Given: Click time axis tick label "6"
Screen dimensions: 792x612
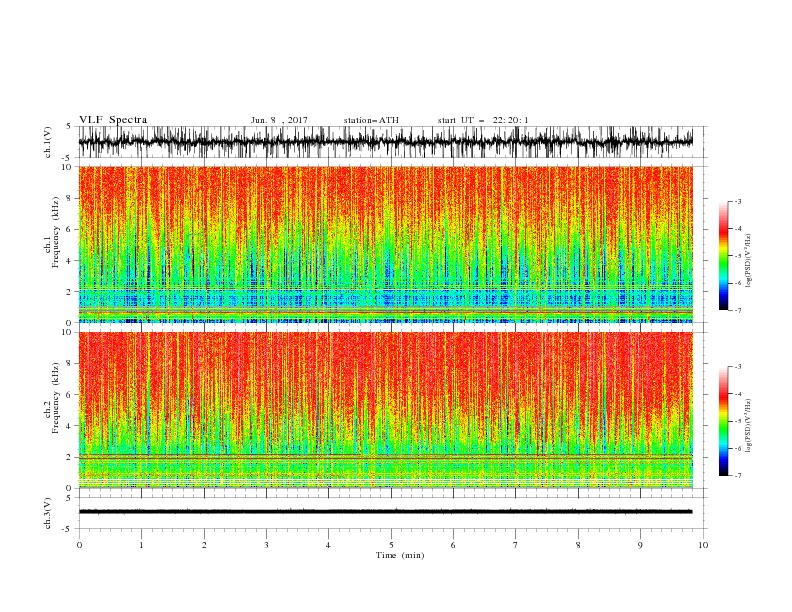Looking at the screenshot, I should point(453,545).
